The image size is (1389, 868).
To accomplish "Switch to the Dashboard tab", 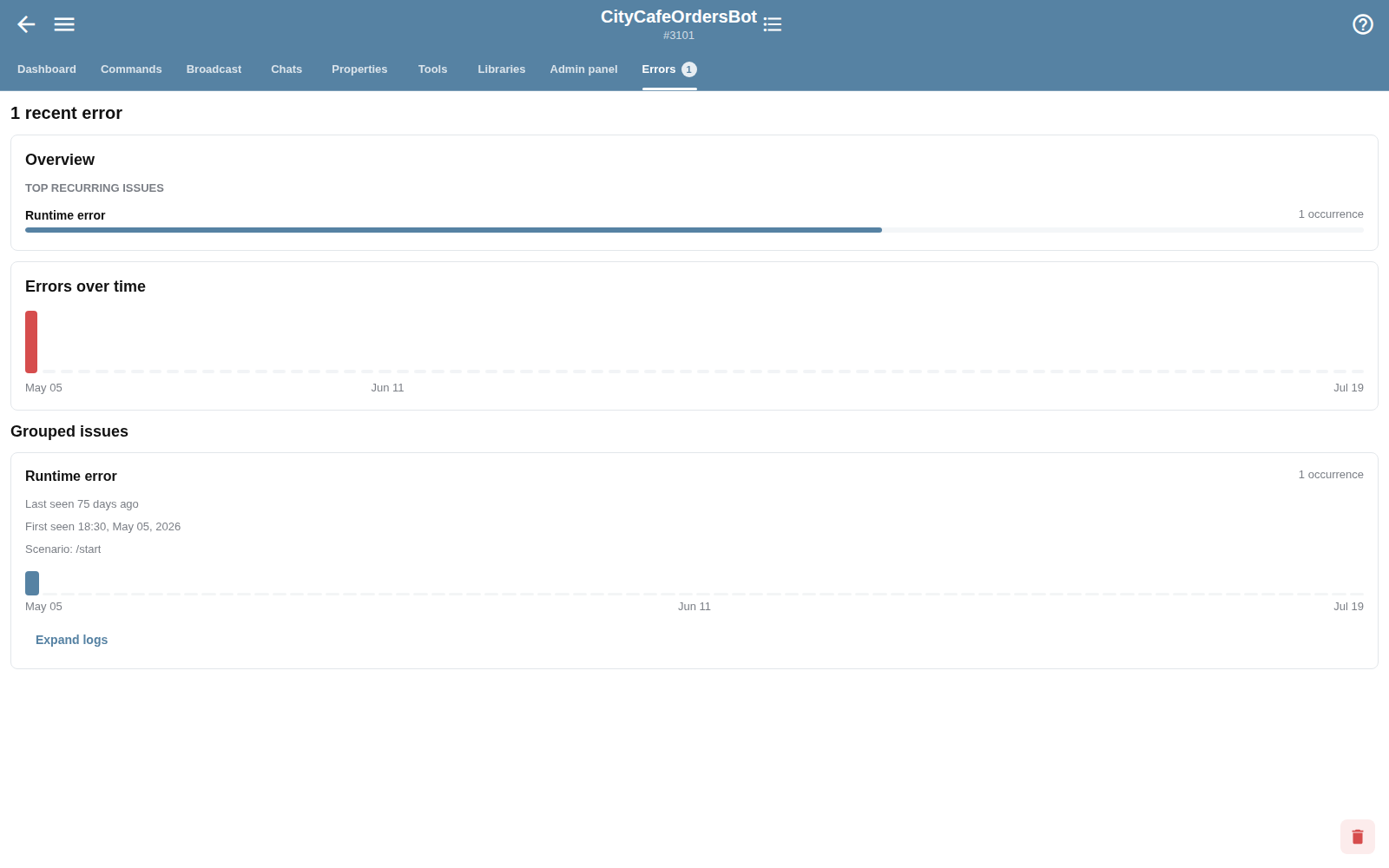I will (47, 69).
